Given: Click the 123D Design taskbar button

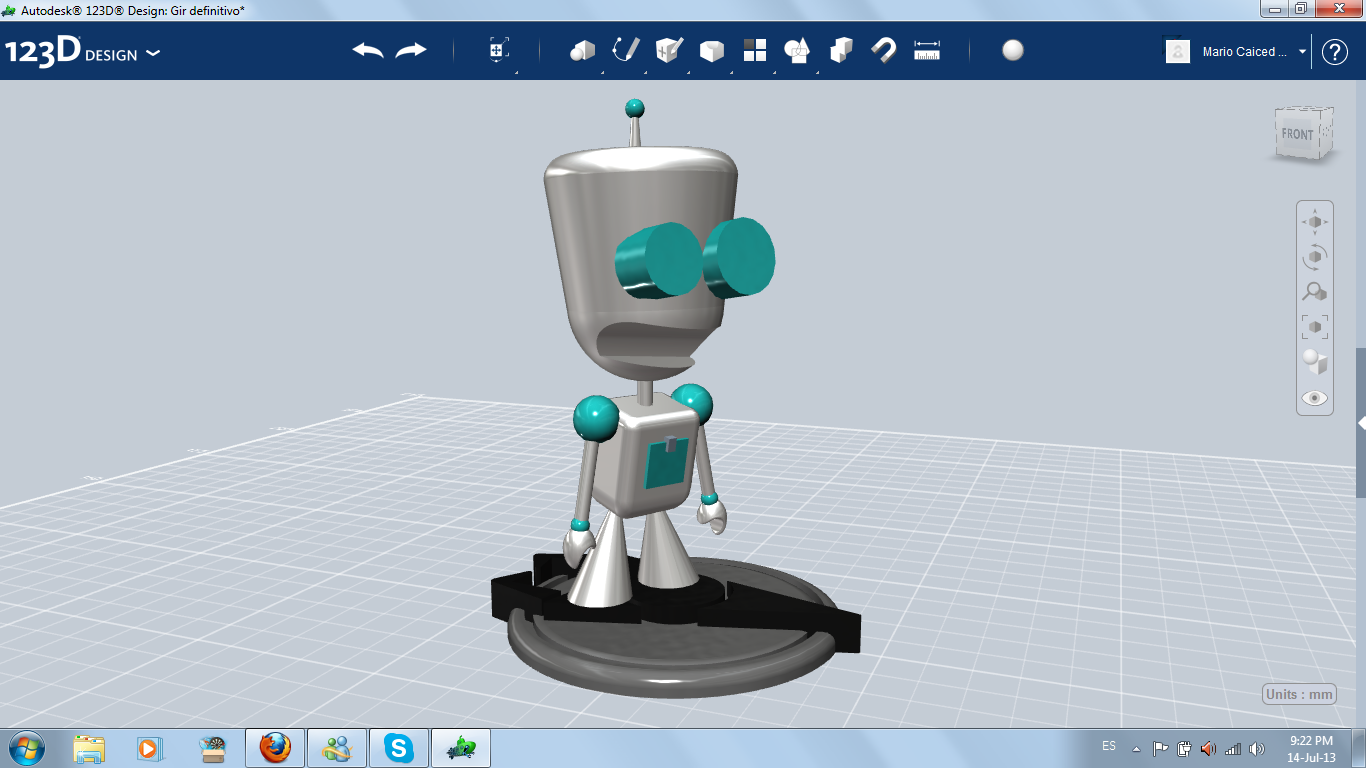Looking at the screenshot, I should pyautogui.click(x=461, y=748).
